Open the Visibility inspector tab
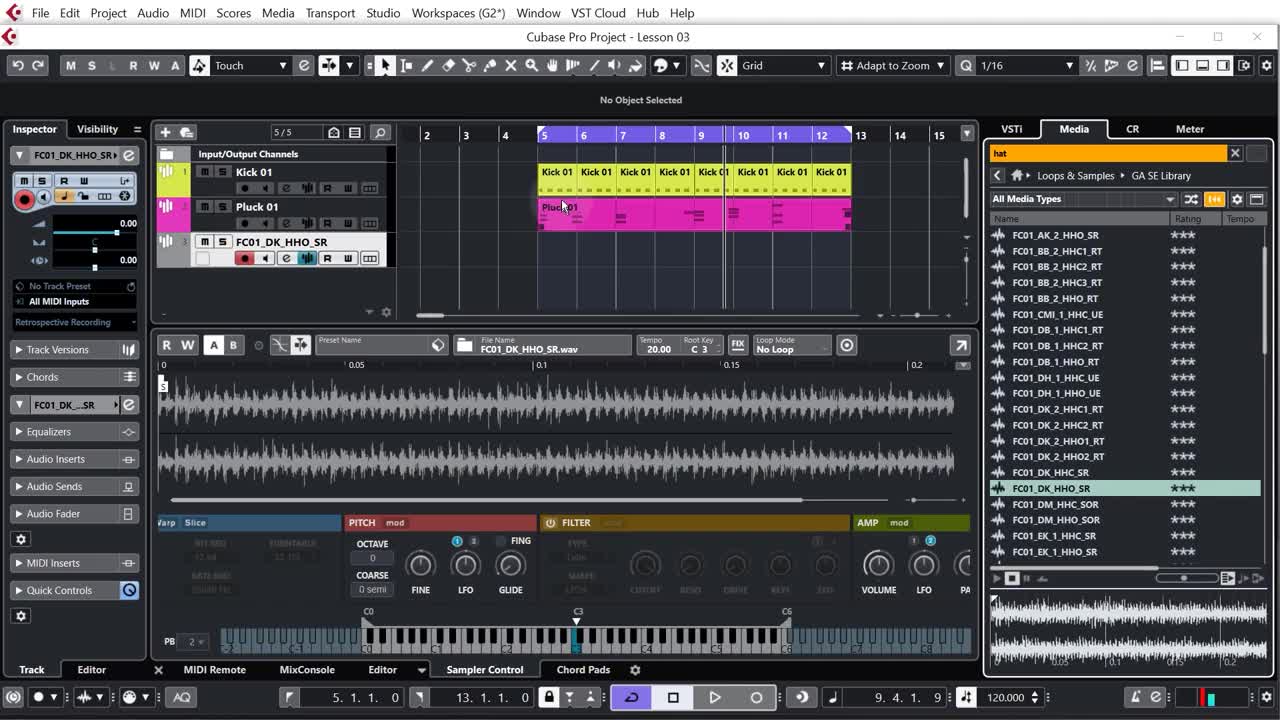Image resolution: width=1280 pixels, height=720 pixels. (97, 129)
